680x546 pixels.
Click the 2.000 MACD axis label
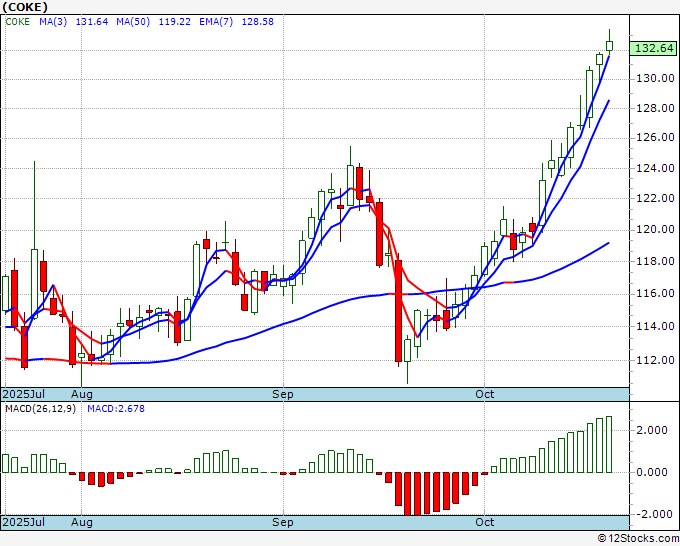651,430
